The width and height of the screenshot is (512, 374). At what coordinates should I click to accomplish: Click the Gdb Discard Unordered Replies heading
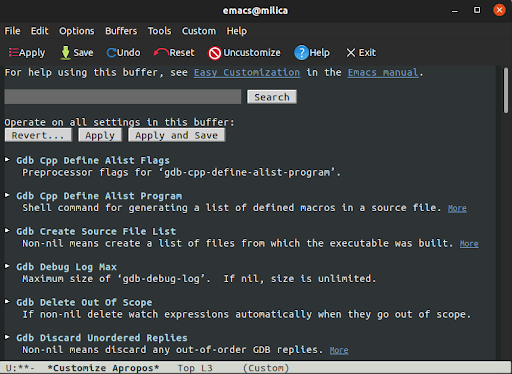click(102, 338)
